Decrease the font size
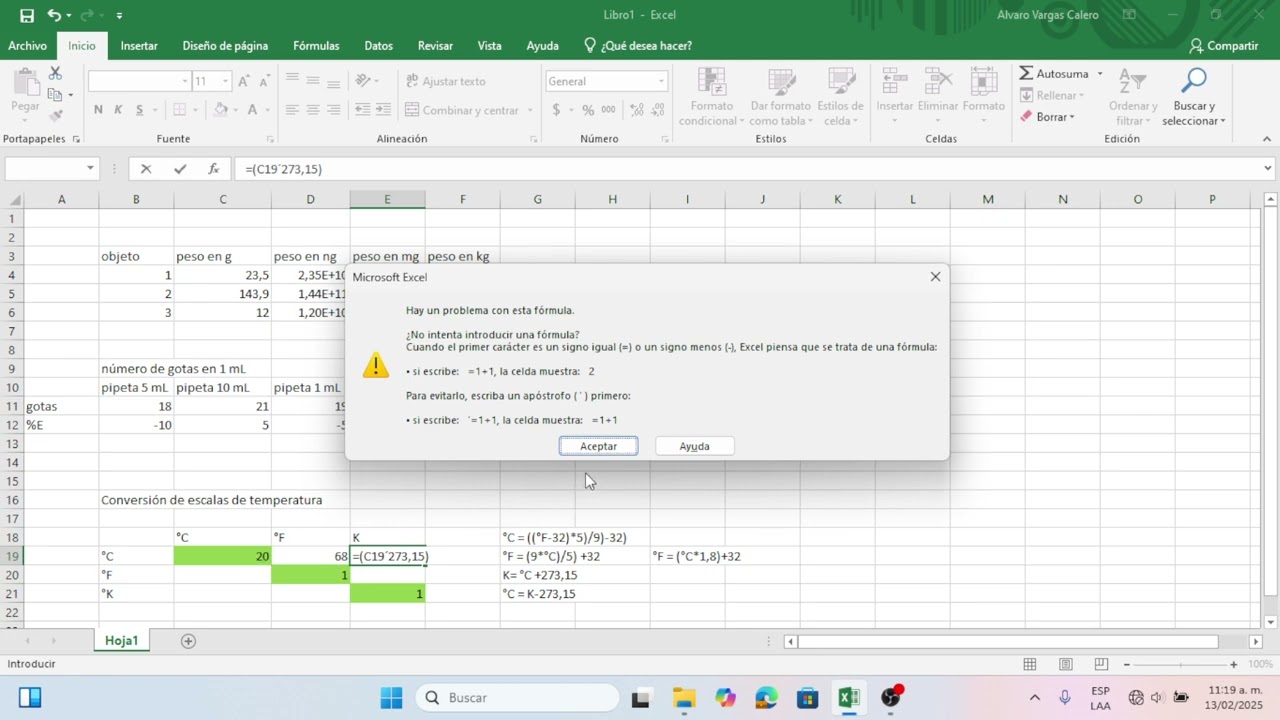Image resolution: width=1280 pixels, height=720 pixels. (266, 81)
